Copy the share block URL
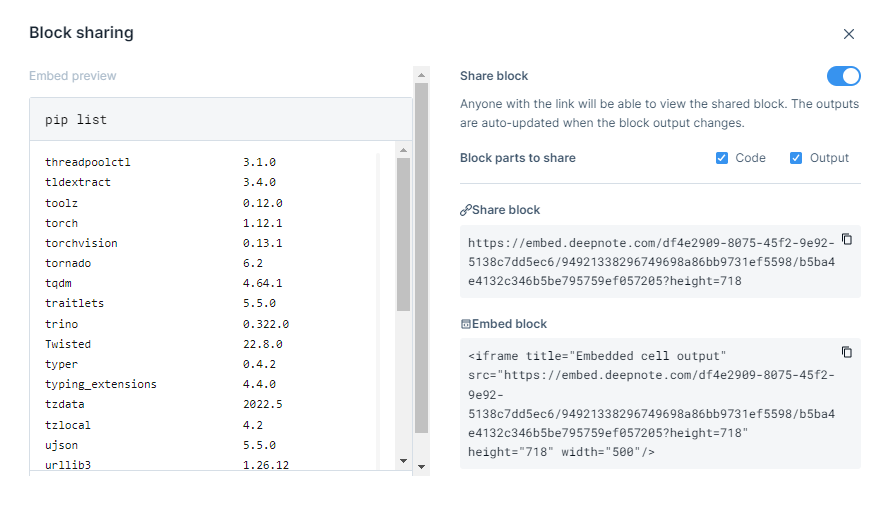The width and height of the screenshot is (889, 516). 846,239
